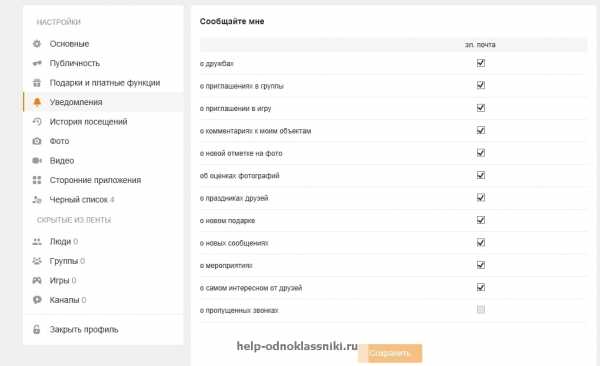Click the История посещений clock icon
Screen dimensions: 600x366
coord(37,122)
